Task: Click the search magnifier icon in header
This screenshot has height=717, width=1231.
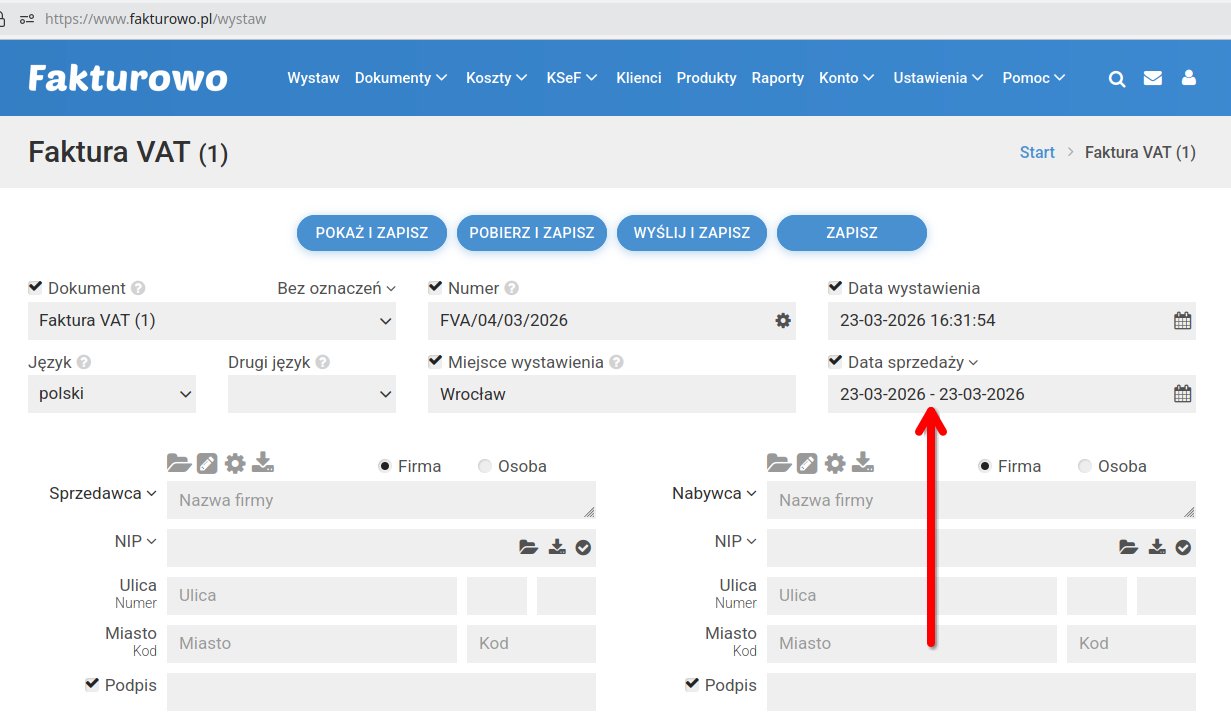Action: click(1117, 78)
